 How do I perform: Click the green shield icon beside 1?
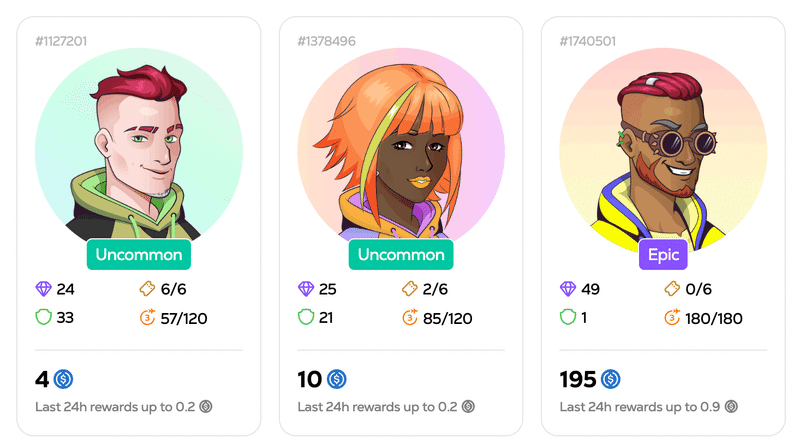568,317
